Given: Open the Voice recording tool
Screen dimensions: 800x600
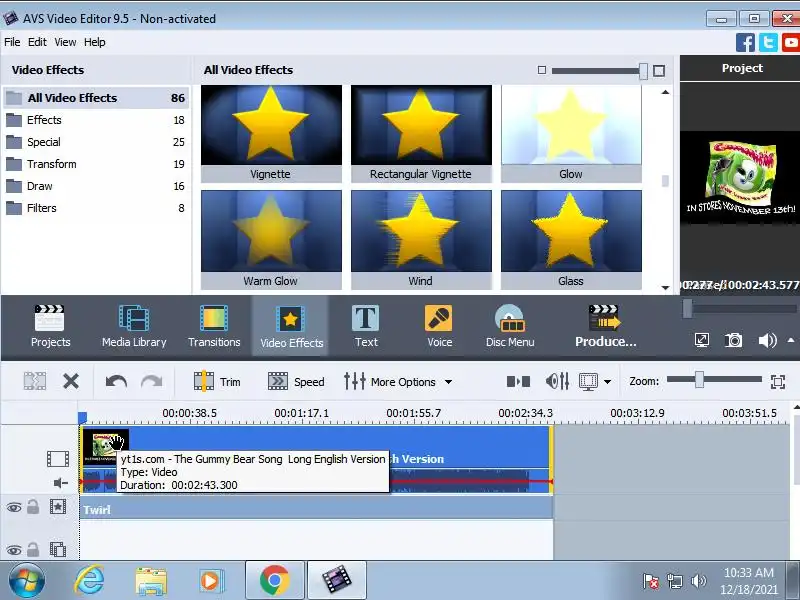Looking at the screenshot, I should (x=439, y=327).
